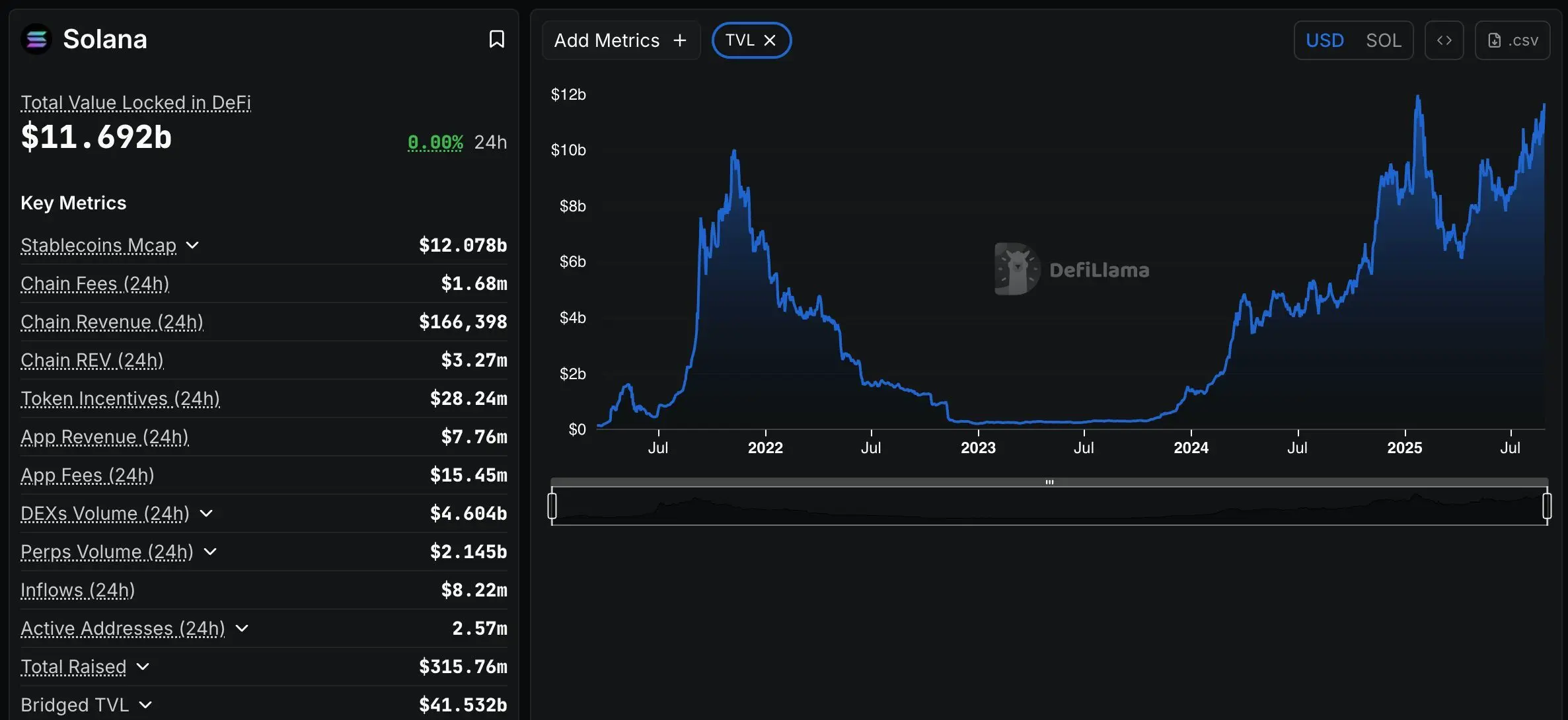
Task: Click the $15.45m app fees value
Action: coord(468,475)
